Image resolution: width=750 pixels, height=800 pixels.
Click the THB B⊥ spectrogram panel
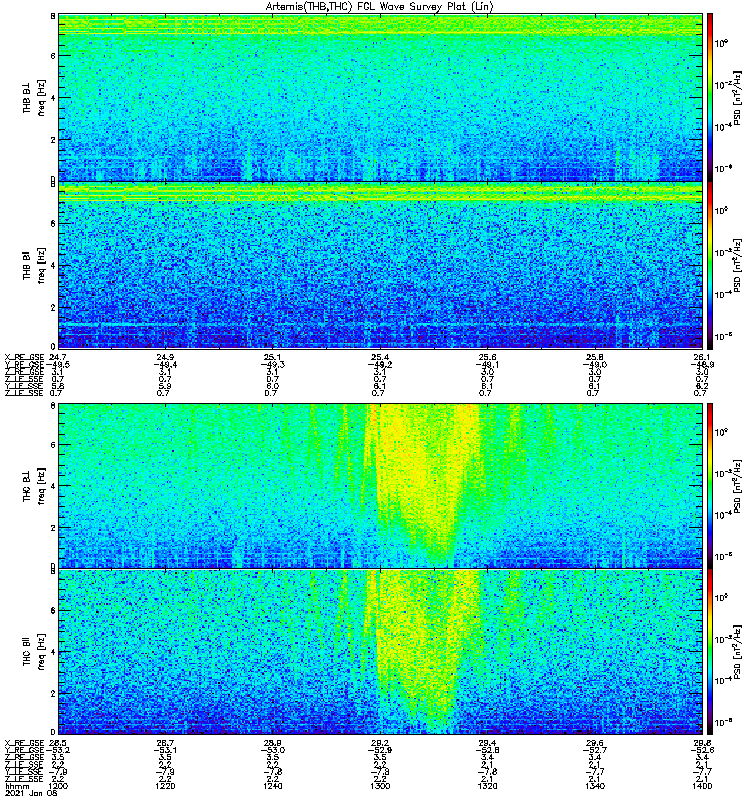[x=381, y=97]
